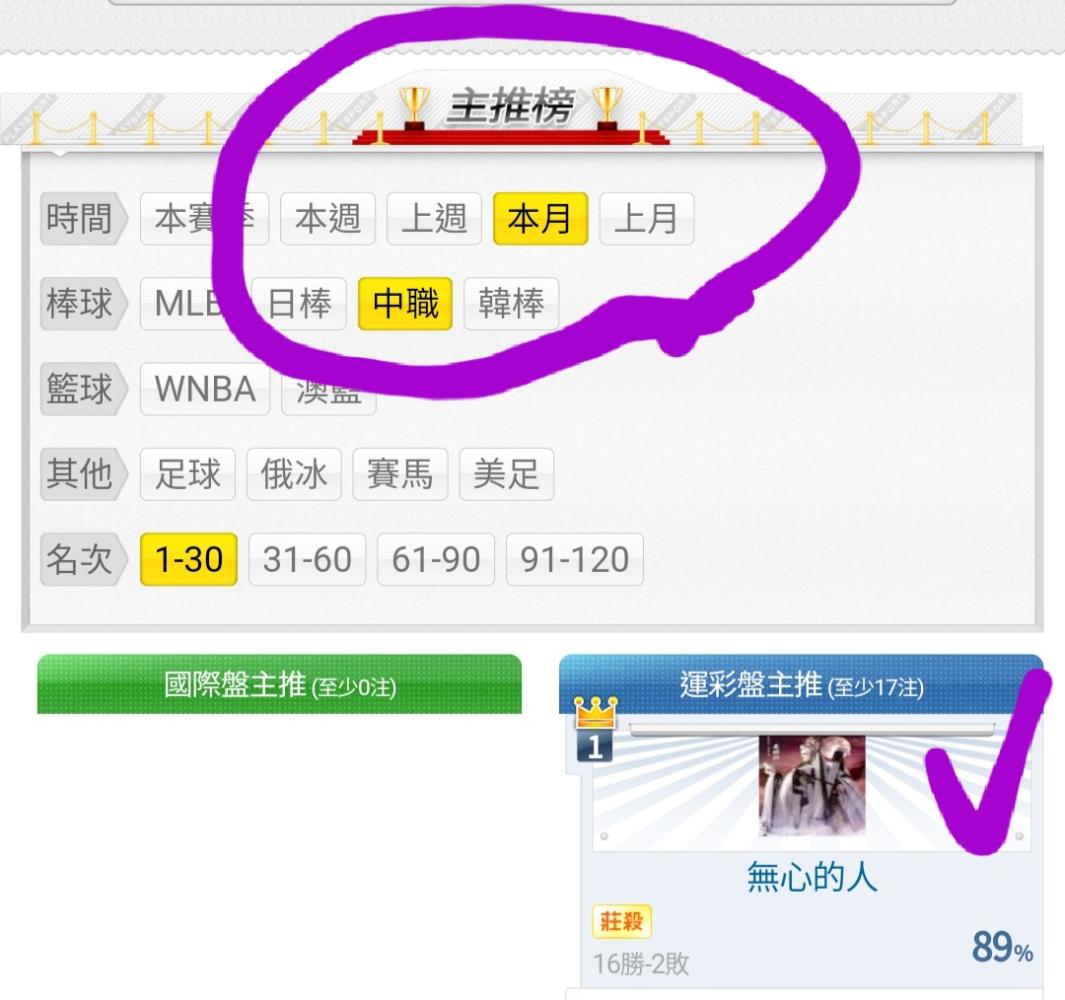Image resolution: width=1065 pixels, height=1000 pixels.
Task: Select the 上週 time filter
Action: click(434, 219)
